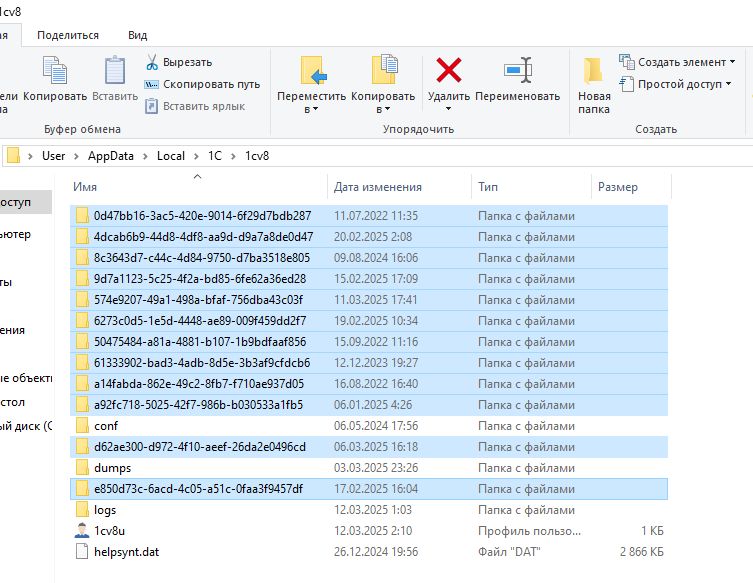Click the Move to (Переместить в) icon
The width and height of the screenshot is (753, 583).
tap(311, 71)
